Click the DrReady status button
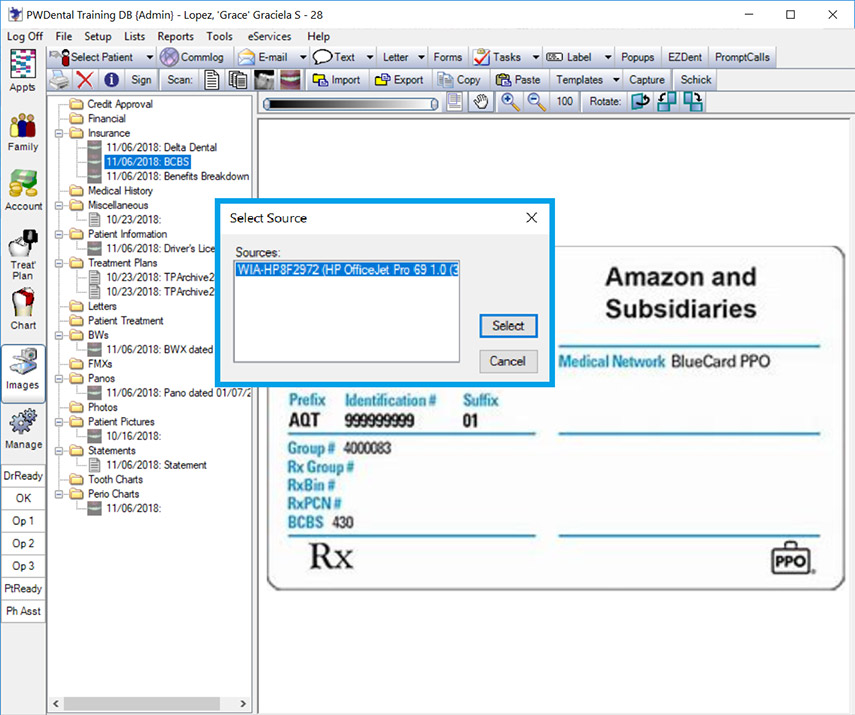This screenshot has width=855, height=715. (23, 476)
